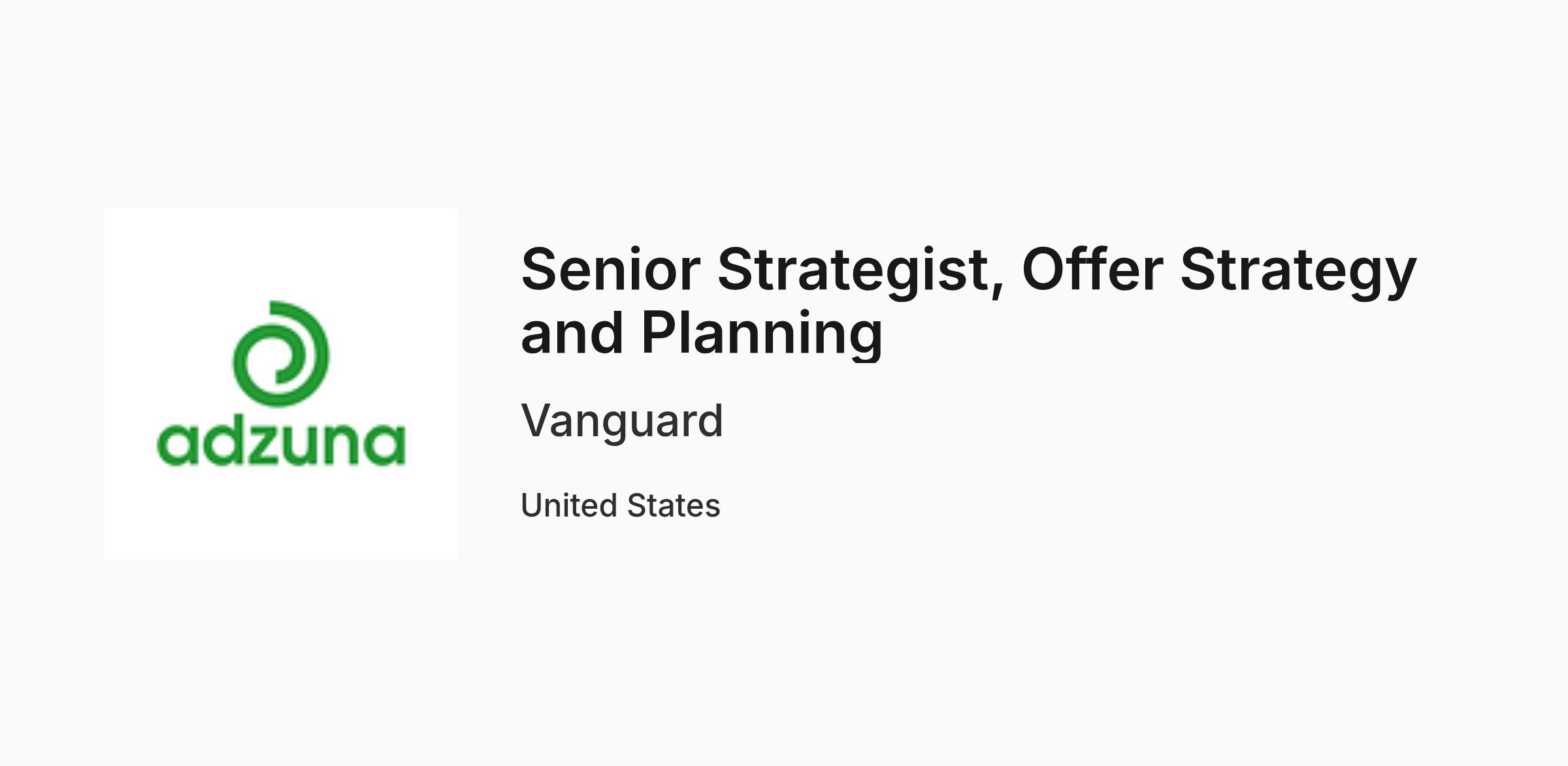Click the word 'Offer' in the heading
The image size is (1568, 766).
pos(1092,269)
